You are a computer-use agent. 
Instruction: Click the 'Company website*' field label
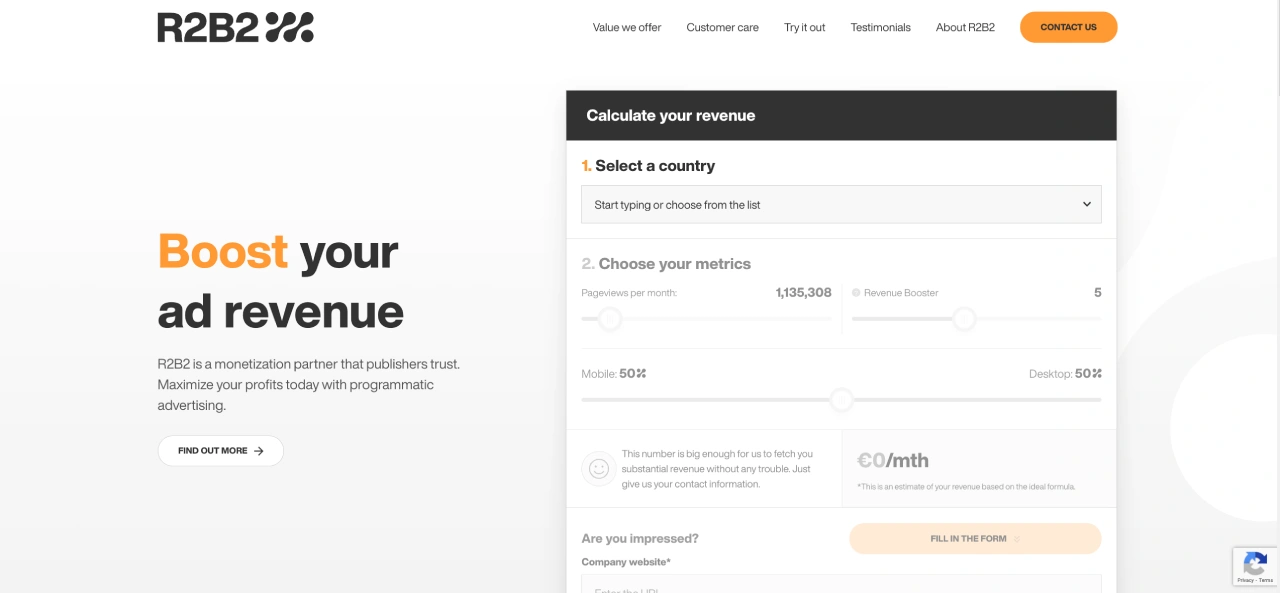point(626,562)
